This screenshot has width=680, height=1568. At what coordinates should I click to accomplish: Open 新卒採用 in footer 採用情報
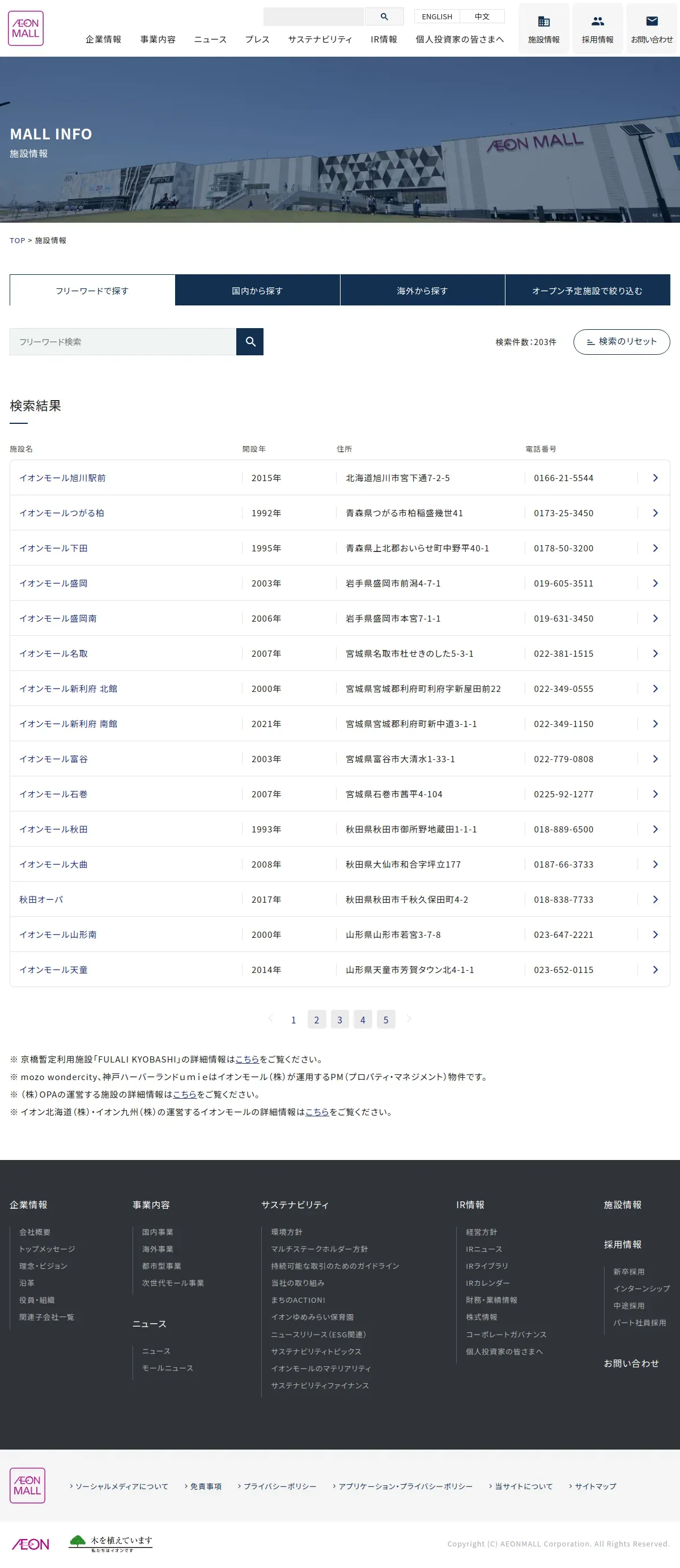pyautogui.click(x=629, y=1272)
